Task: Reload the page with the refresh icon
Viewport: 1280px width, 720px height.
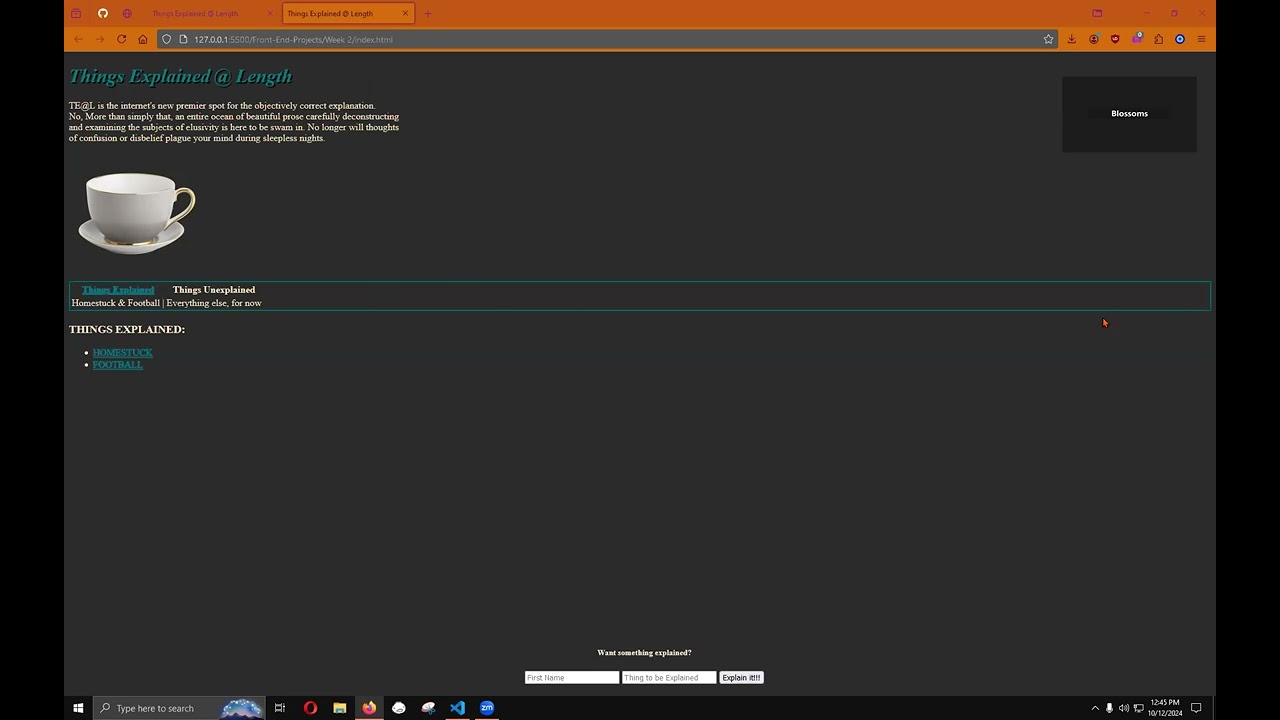Action: [x=121, y=39]
